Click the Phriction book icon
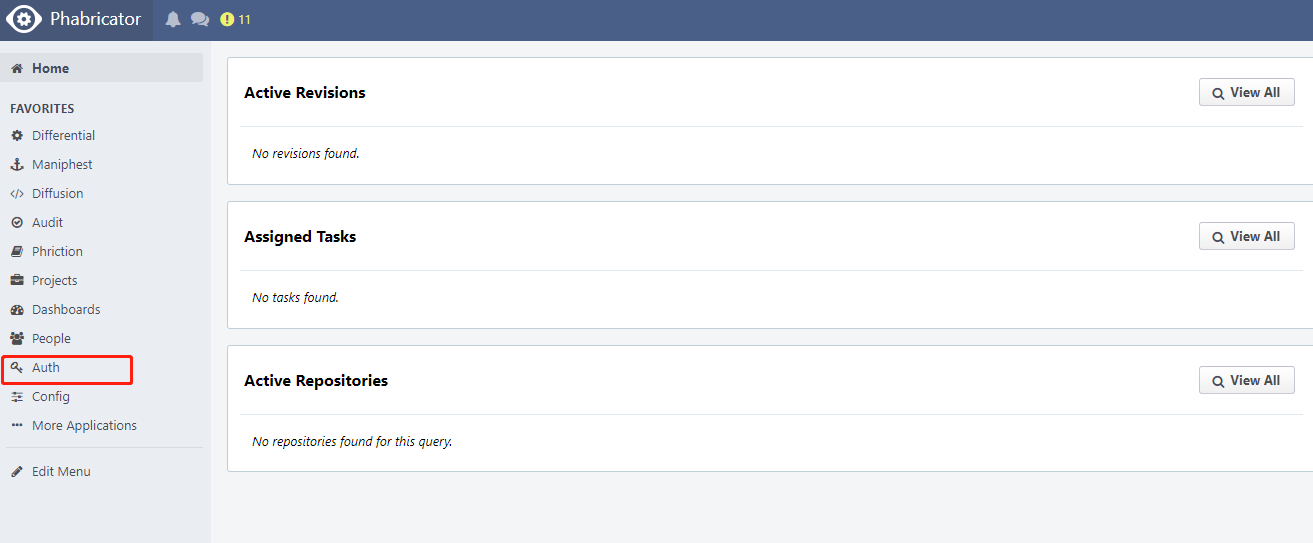Screen dimensions: 1313x543 (x=17, y=251)
